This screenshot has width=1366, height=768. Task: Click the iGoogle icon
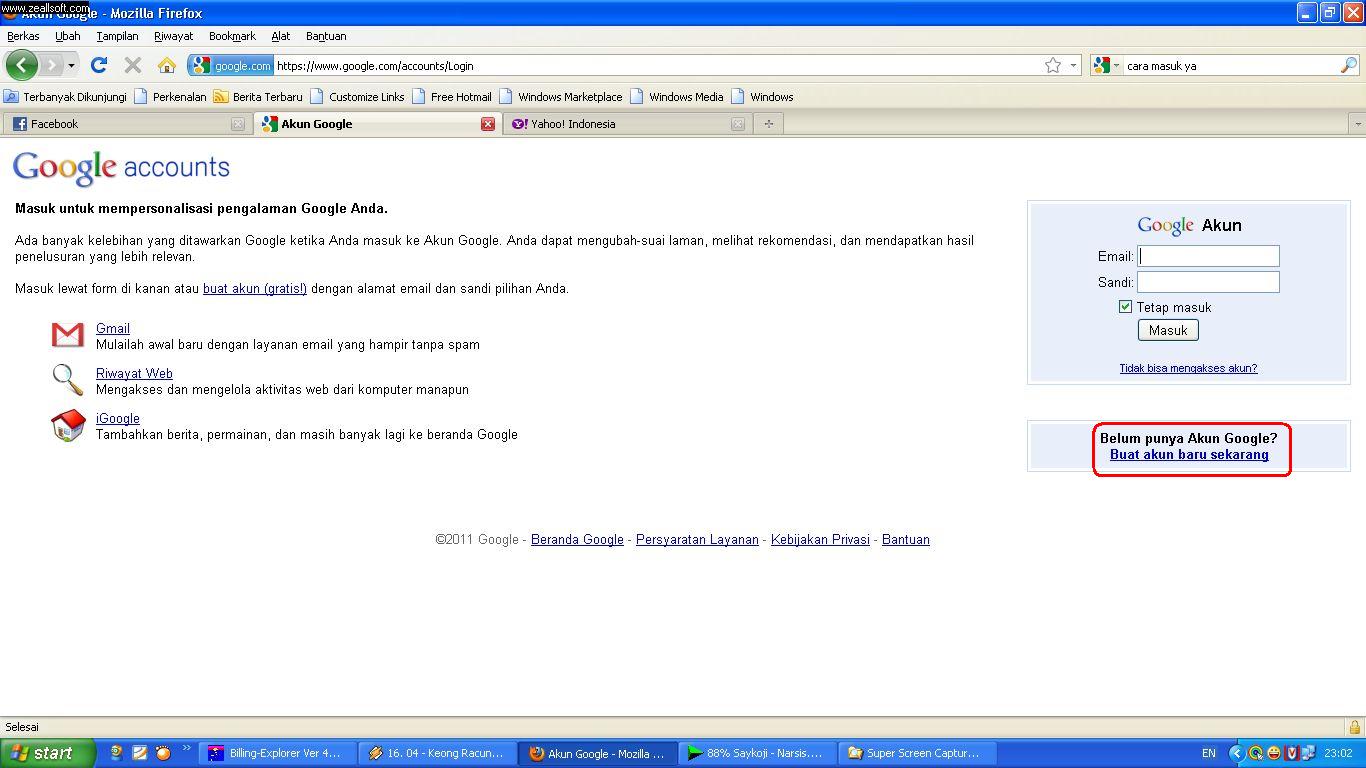pyautogui.click(x=66, y=424)
